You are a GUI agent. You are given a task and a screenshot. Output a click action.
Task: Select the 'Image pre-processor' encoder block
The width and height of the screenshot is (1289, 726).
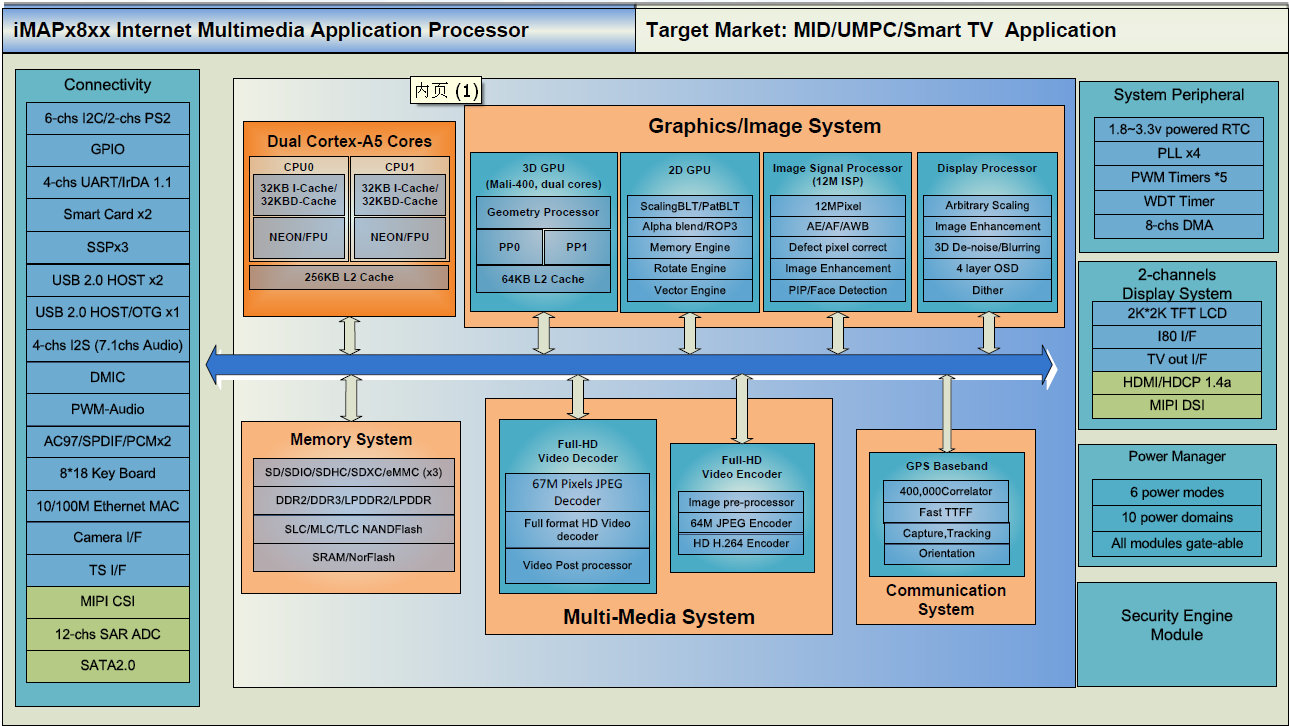tap(742, 503)
